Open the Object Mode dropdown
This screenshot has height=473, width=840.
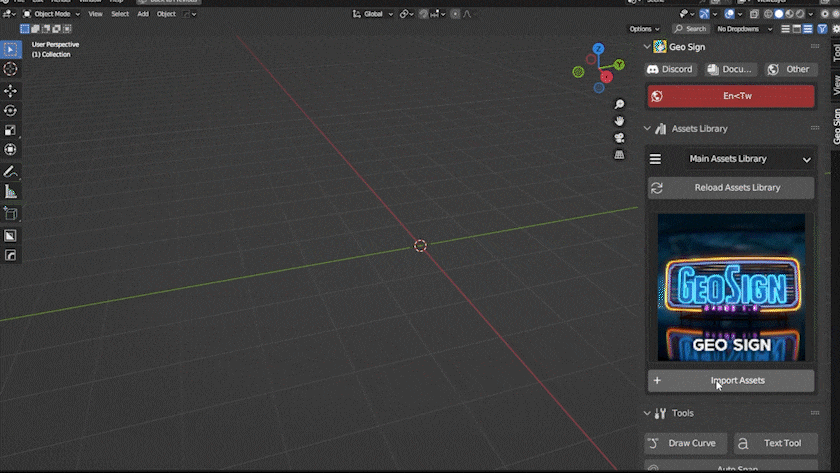[x=50, y=14]
